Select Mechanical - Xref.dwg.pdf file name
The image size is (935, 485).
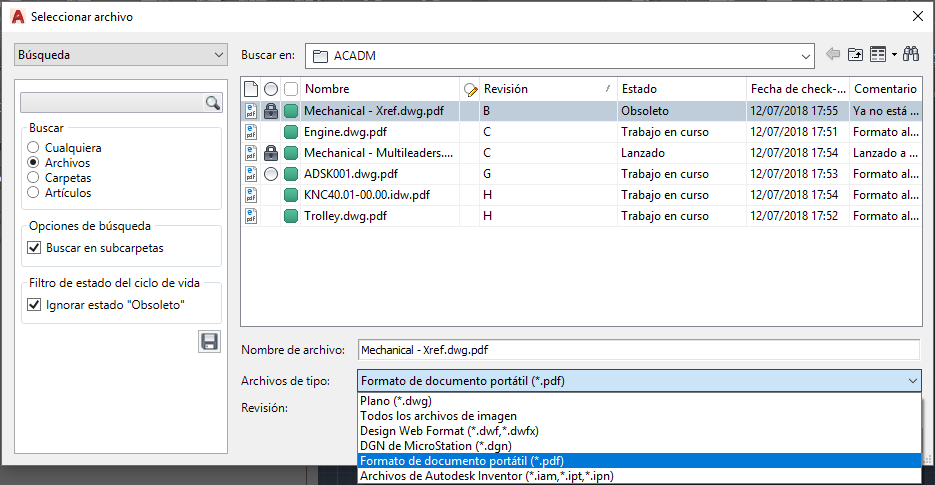(374, 111)
